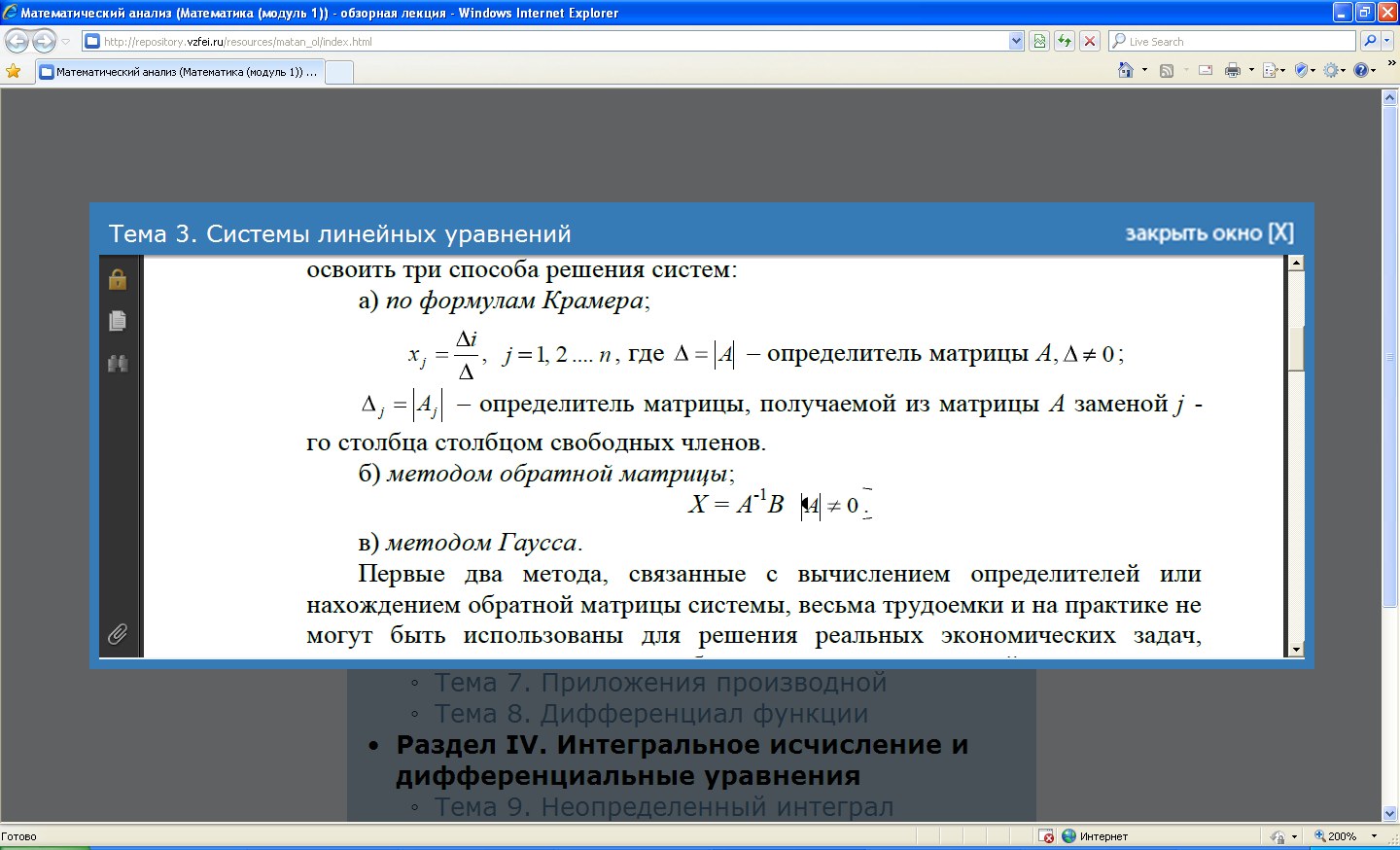Click the browser Back arrow button
Image resolution: width=1400 pixels, height=850 pixels.
point(17,41)
